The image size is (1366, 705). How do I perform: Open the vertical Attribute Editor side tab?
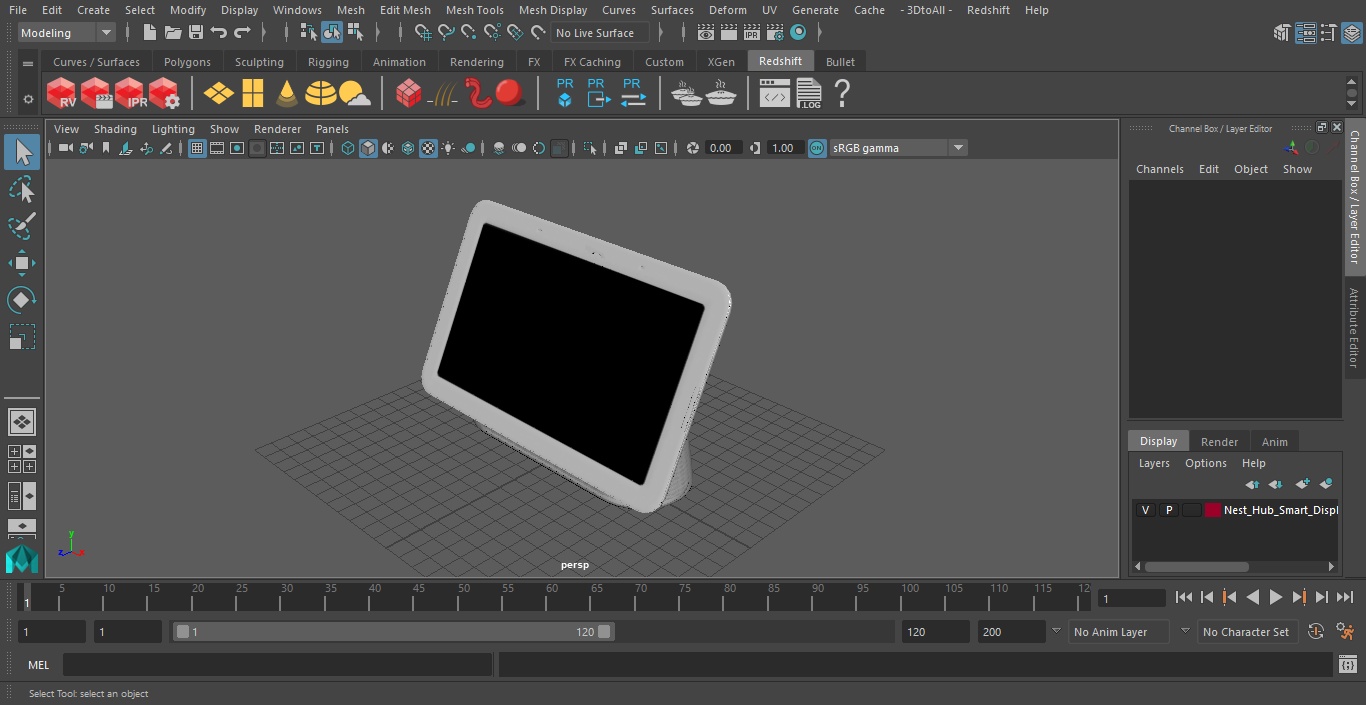coord(1354,329)
